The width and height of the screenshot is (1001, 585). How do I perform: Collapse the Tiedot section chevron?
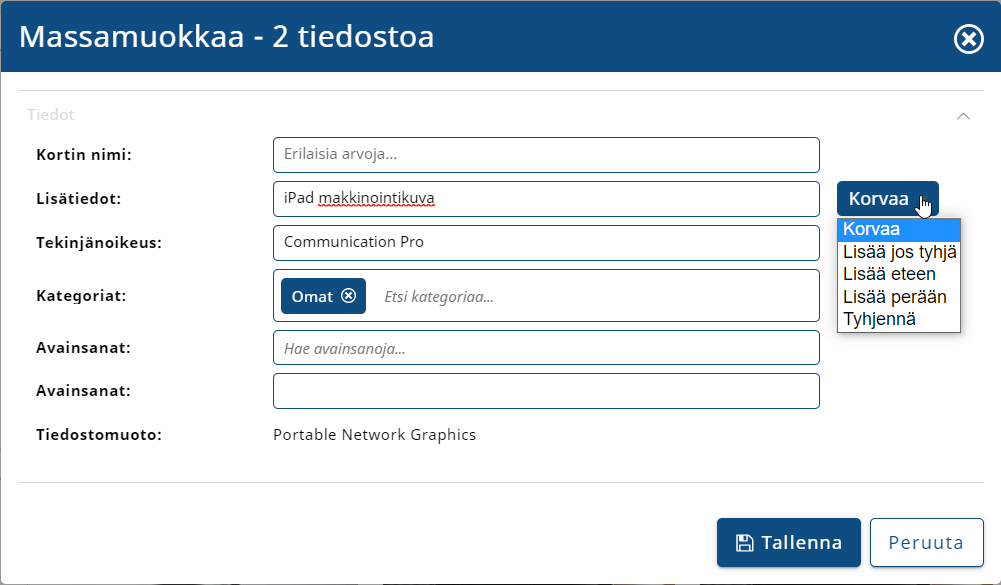(x=963, y=115)
